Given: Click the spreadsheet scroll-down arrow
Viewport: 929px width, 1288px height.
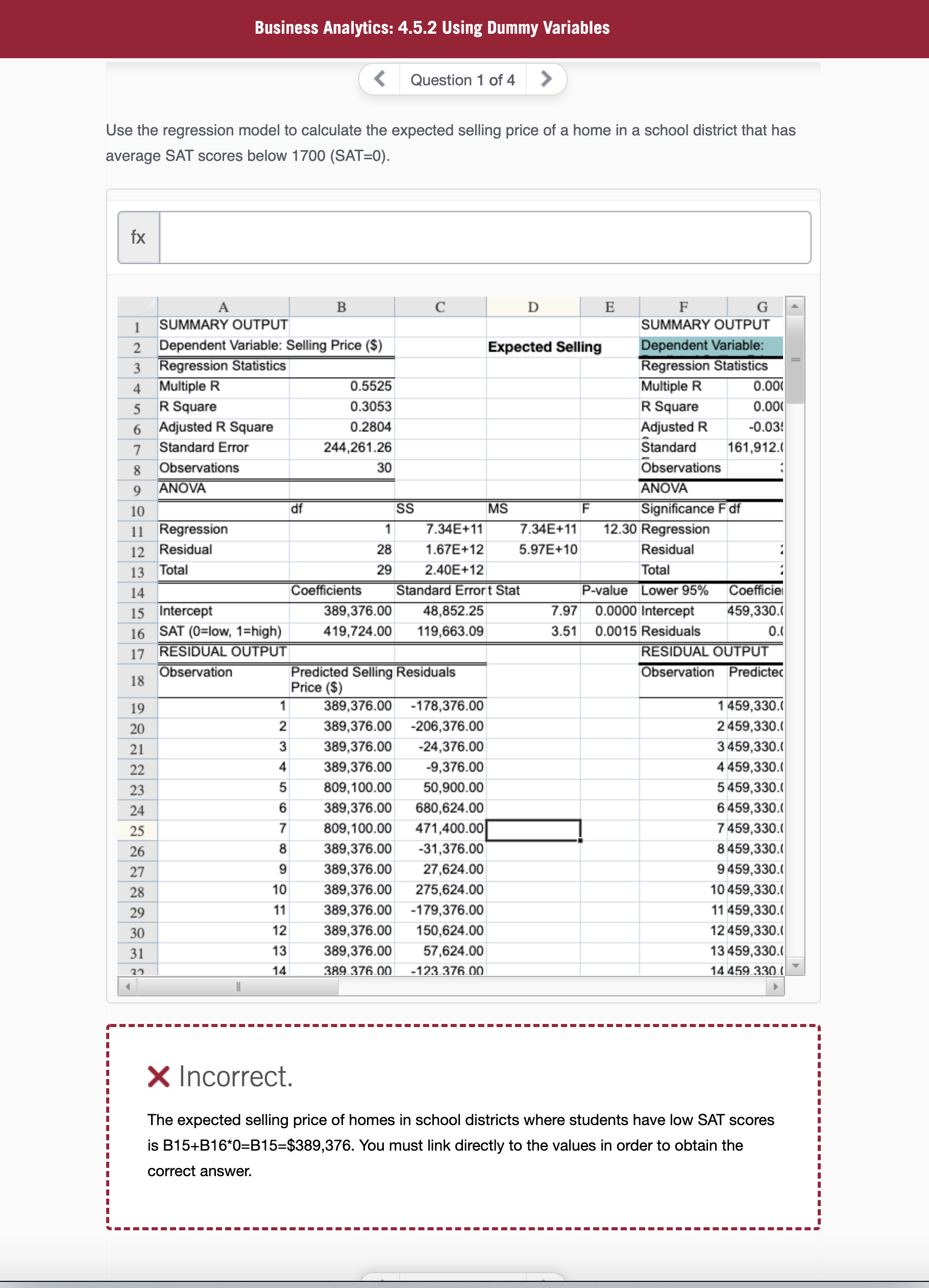Looking at the screenshot, I should (795, 965).
